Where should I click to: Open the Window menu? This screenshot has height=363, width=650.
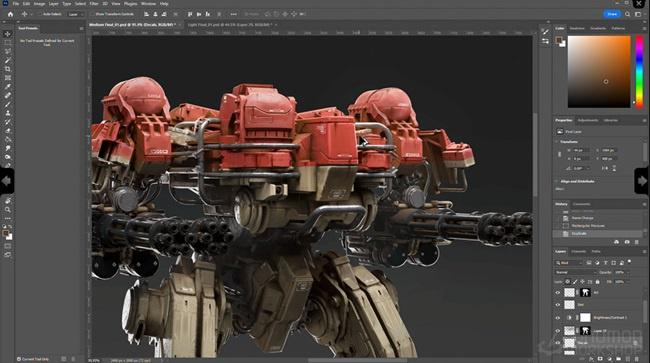pyautogui.click(x=148, y=4)
